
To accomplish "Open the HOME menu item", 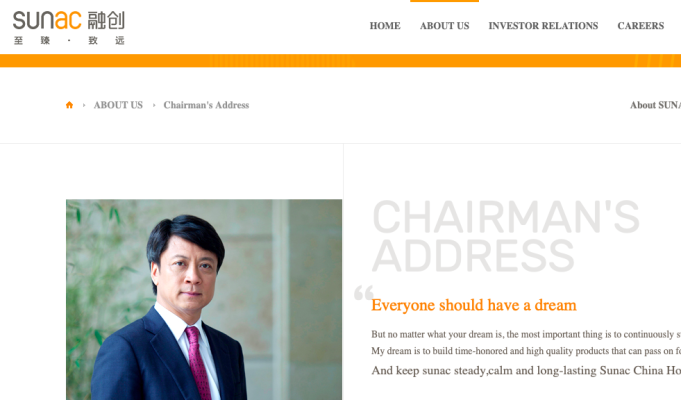I will 385,26.
